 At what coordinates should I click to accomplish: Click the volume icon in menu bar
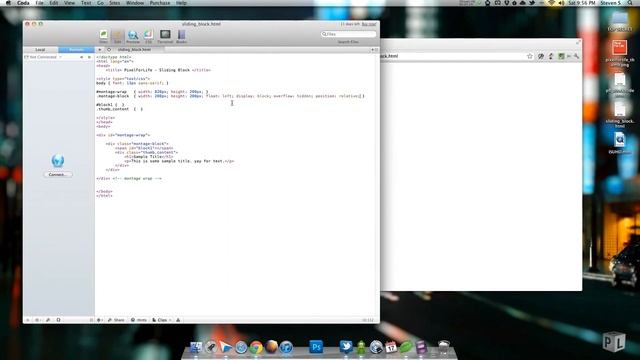click(x=562, y=3)
